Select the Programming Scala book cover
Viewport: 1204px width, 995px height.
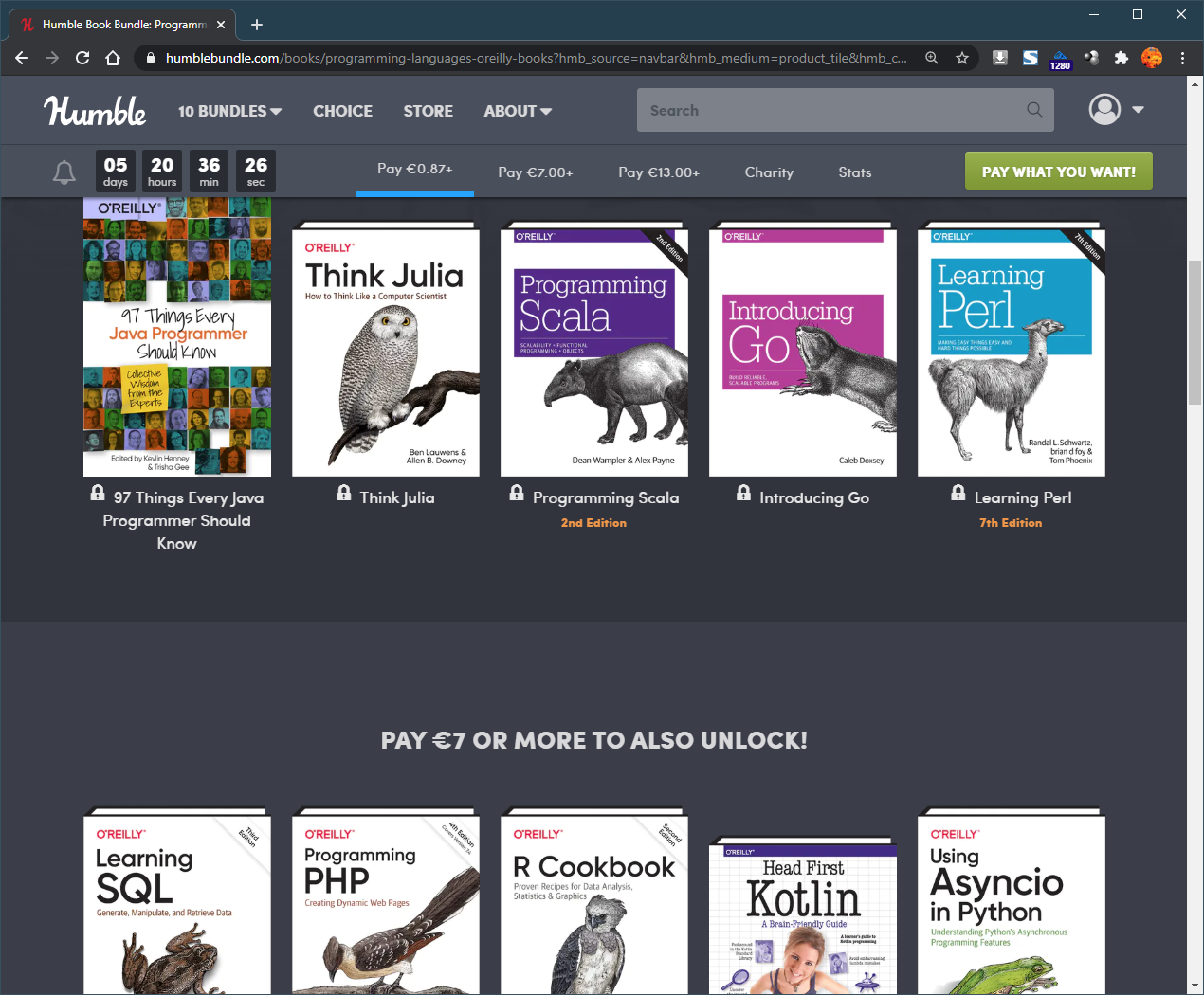[594, 350]
